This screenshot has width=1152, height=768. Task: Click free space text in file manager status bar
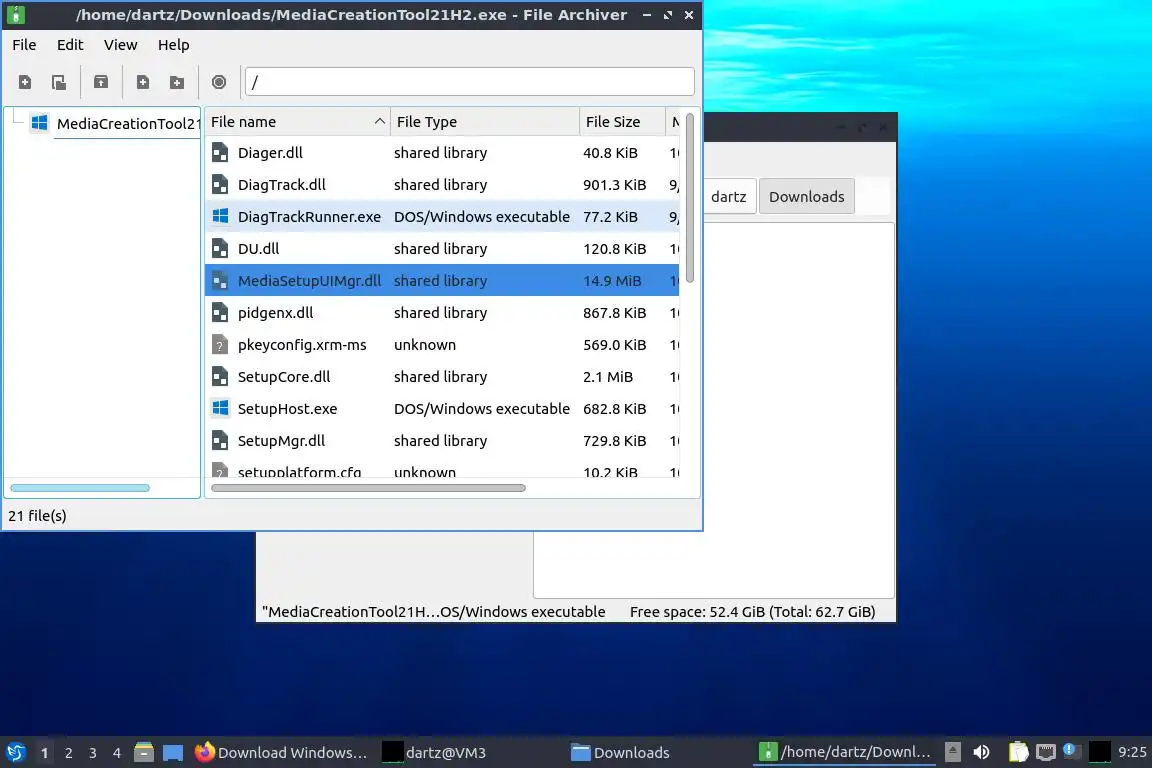coord(752,612)
